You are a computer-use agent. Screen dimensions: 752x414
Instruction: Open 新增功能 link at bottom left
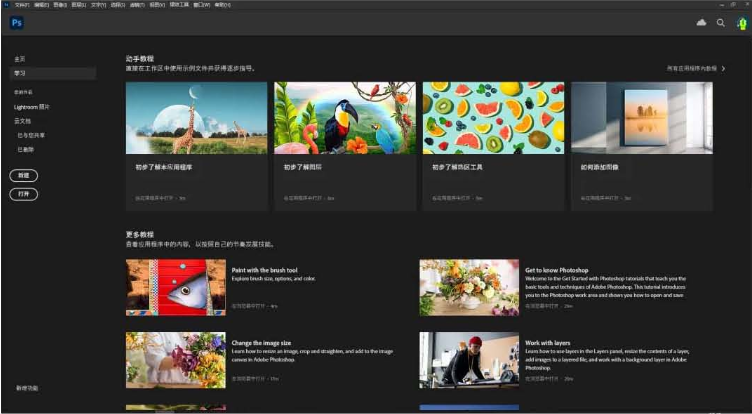[x=27, y=387]
